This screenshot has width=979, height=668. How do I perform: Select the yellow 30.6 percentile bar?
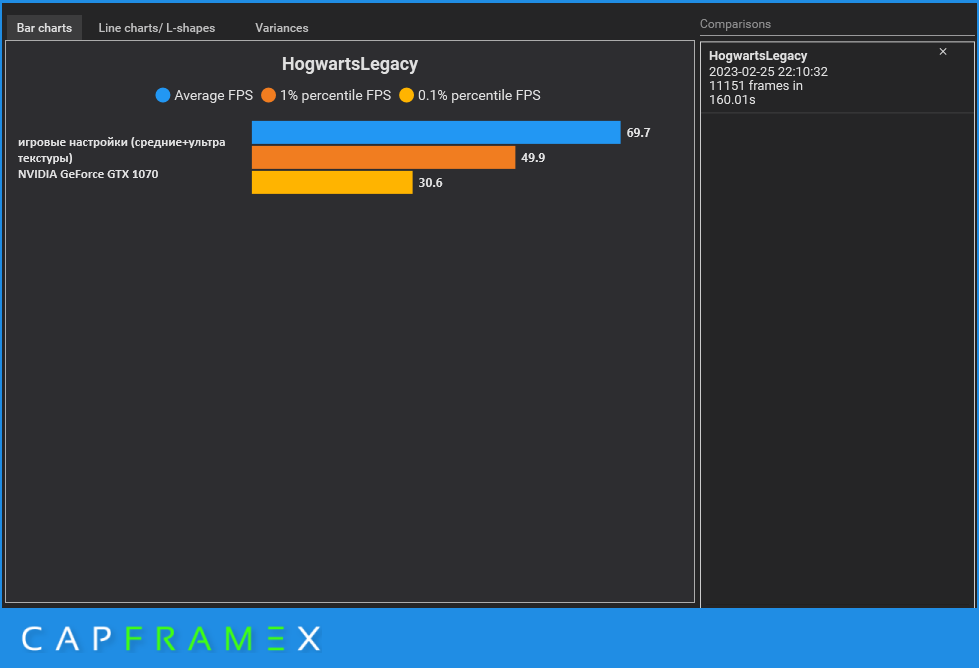332,182
